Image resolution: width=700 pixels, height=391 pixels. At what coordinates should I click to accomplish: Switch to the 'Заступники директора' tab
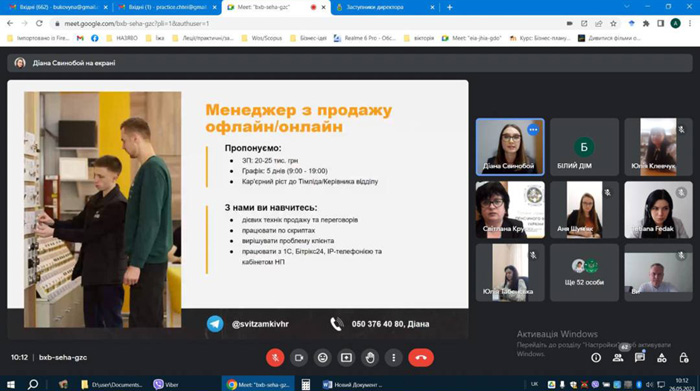click(x=384, y=7)
